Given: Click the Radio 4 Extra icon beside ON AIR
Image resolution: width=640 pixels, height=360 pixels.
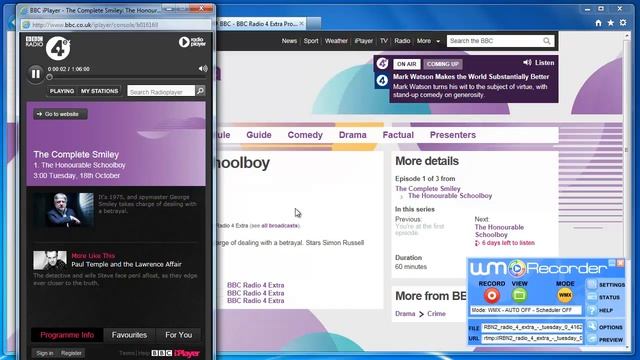Looking at the screenshot, I should [382, 63].
